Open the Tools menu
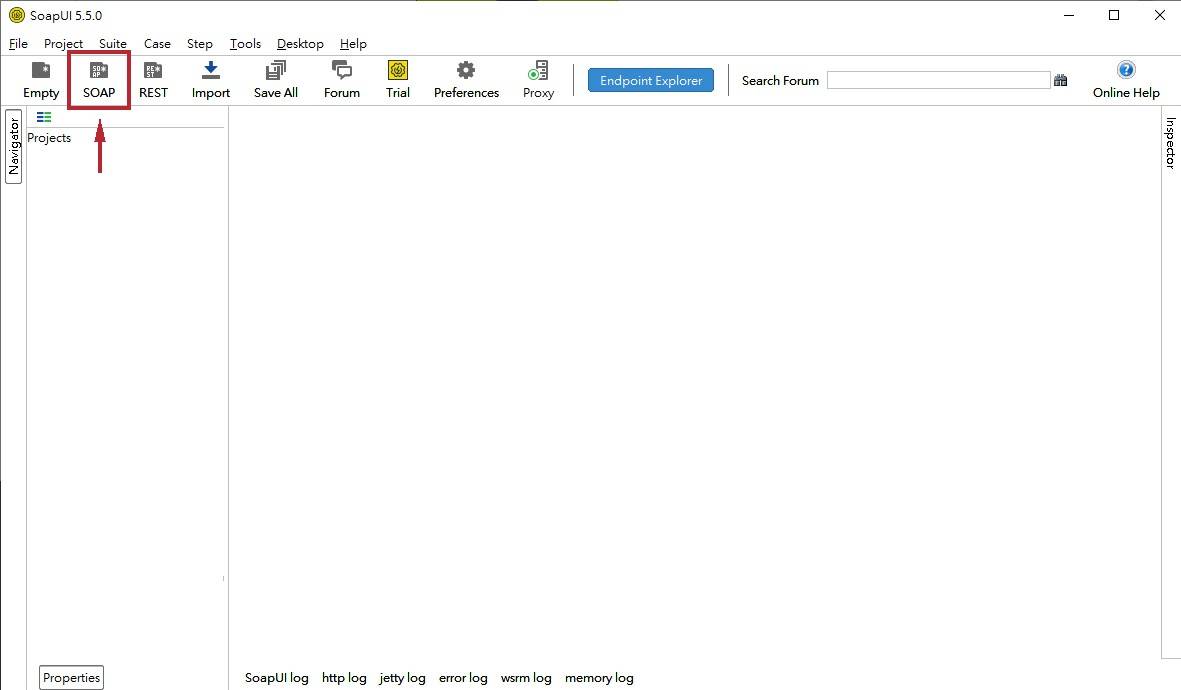The image size is (1181, 690). click(x=246, y=44)
